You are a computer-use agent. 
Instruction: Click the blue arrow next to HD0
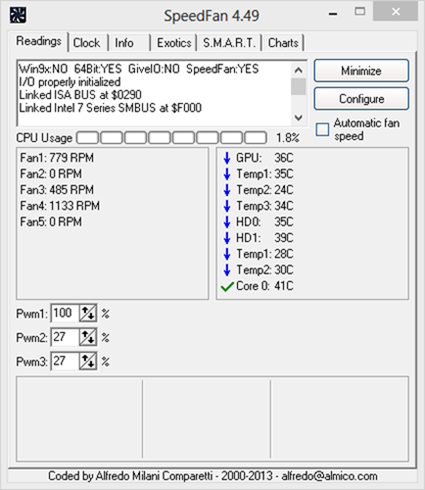[227, 222]
